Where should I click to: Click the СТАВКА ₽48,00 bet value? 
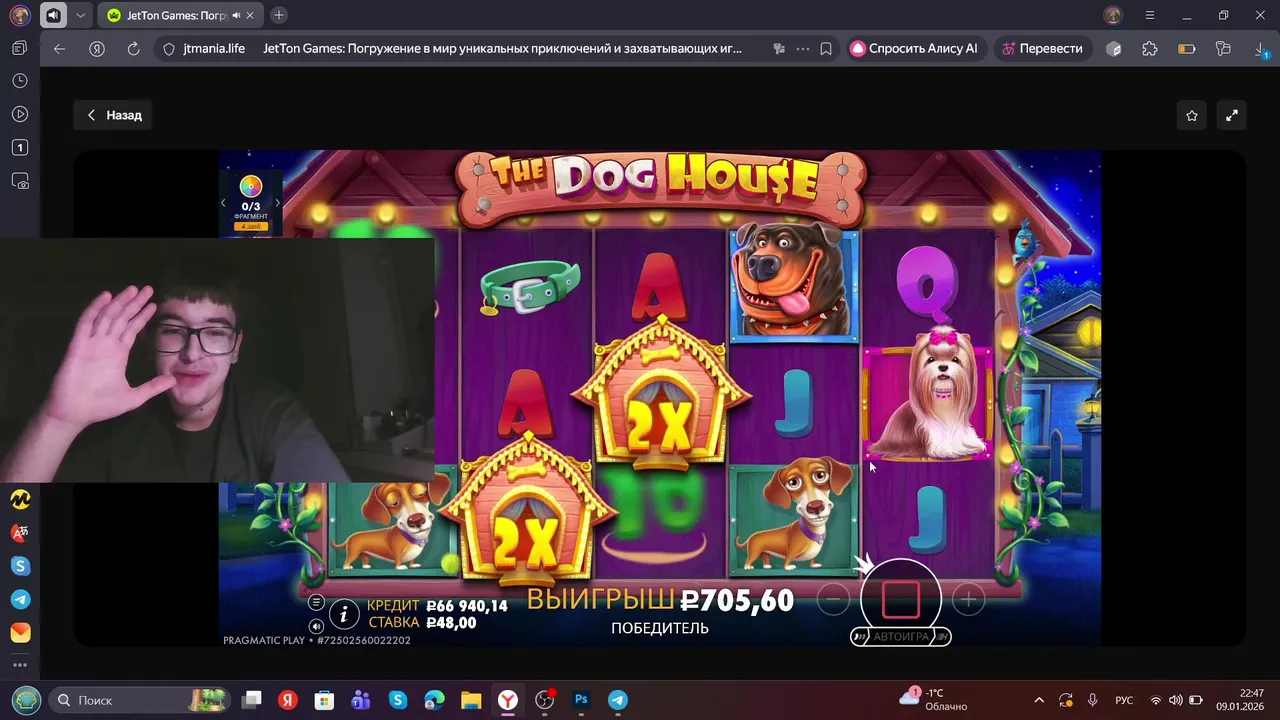point(422,623)
